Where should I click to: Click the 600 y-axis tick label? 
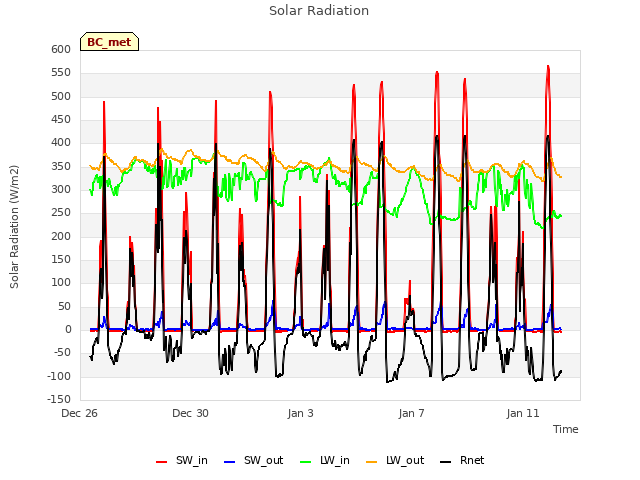(61, 49)
